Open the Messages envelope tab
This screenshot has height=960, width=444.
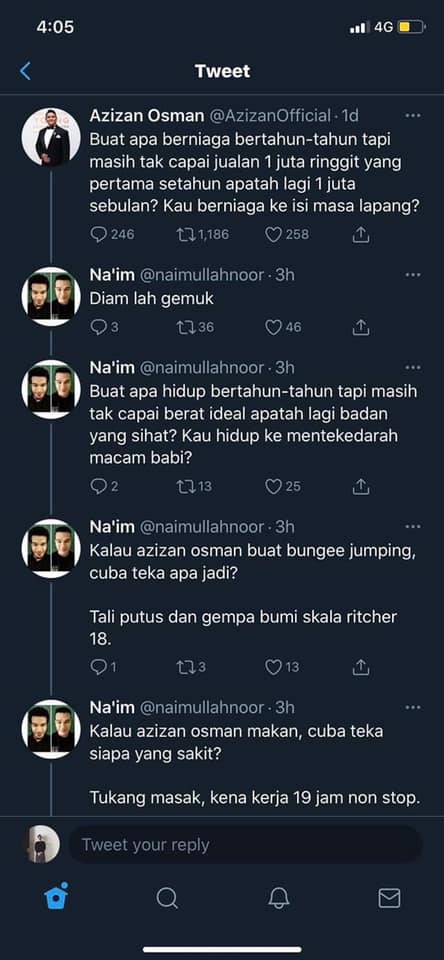coord(389,898)
